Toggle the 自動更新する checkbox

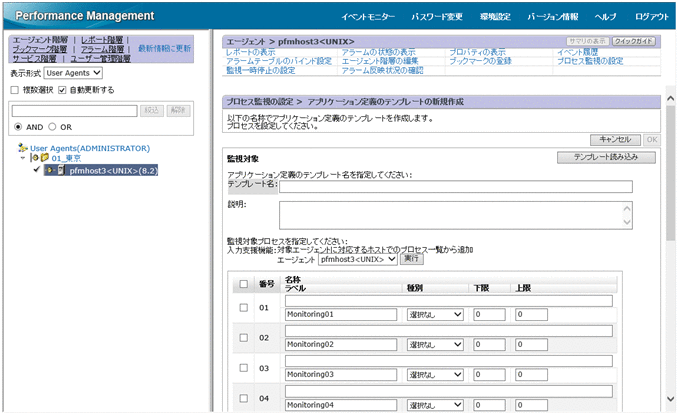point(62,90)
